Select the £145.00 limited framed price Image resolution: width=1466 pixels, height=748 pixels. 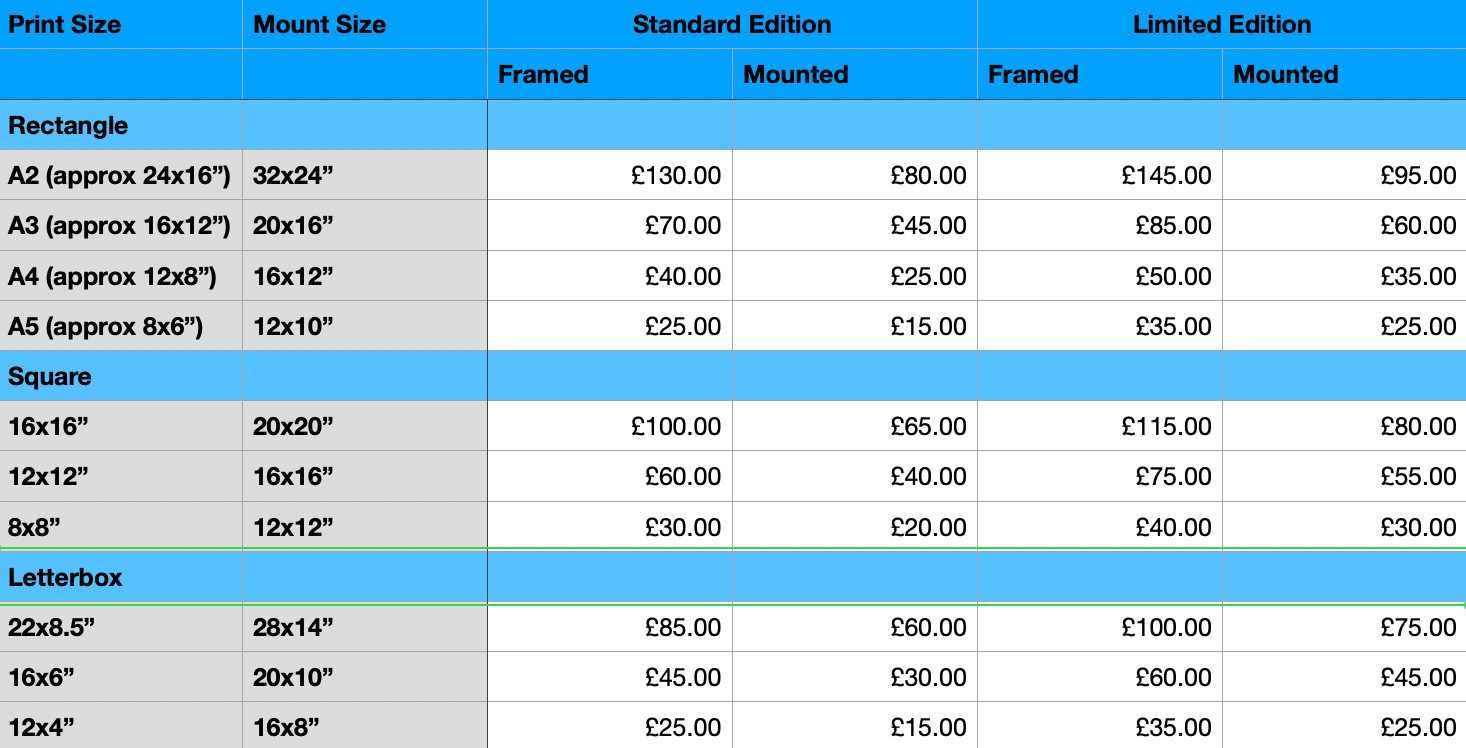click(x=1100, y=176)
